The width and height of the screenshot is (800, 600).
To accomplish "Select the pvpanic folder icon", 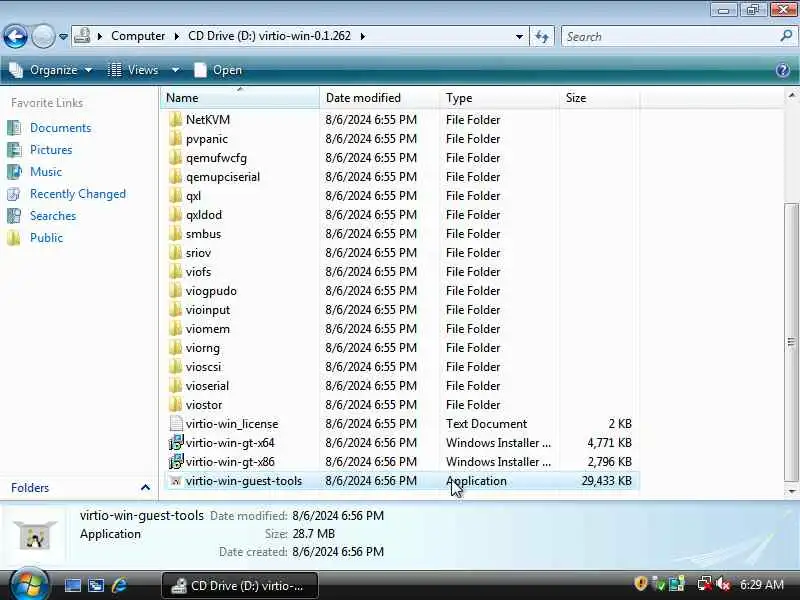I will click(175, 139).
